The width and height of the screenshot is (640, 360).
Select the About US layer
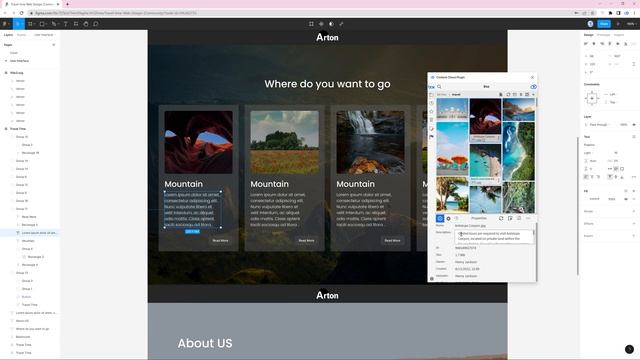click(22, 321)
